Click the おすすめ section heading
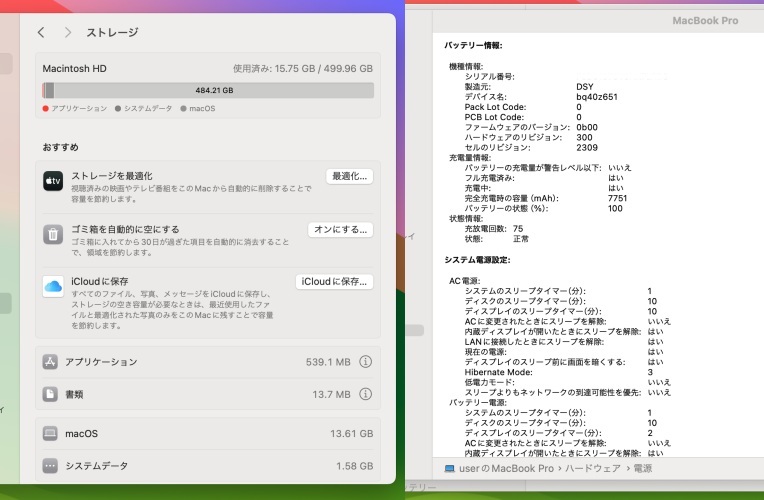Image resolution: width=764 pixels, height=500 pixels. coord(60,147)
